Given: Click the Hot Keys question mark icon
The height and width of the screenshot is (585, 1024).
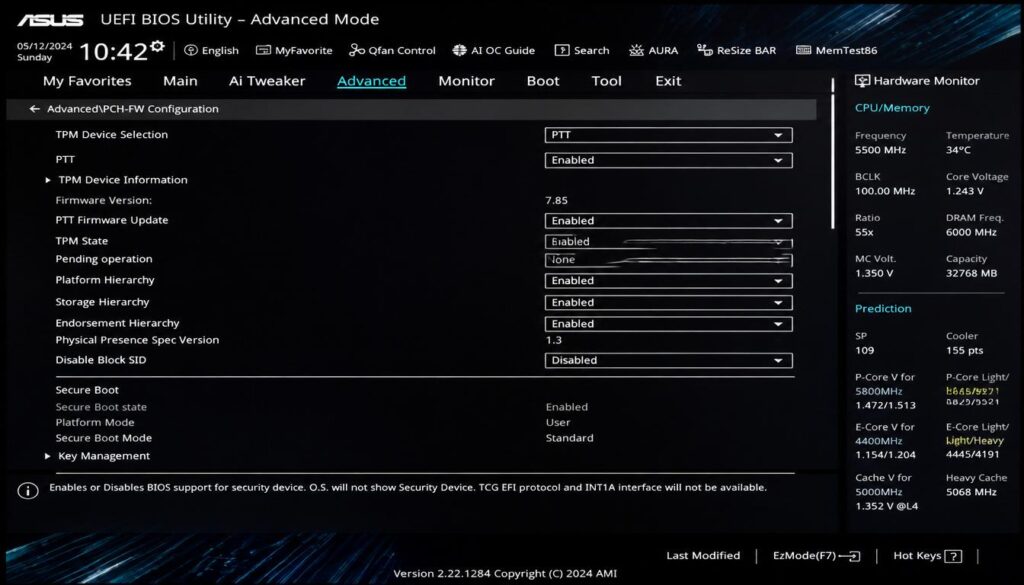Looking at the screenshot, I should click(x=953, y=556).
